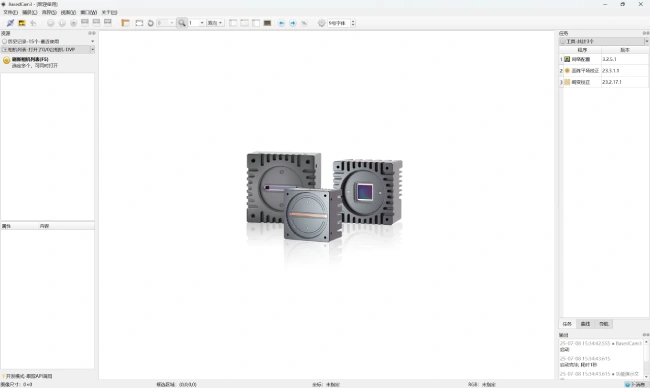Open the 捕获(C) menu
This screenshot has width=650, height=388.
(29, 12)
